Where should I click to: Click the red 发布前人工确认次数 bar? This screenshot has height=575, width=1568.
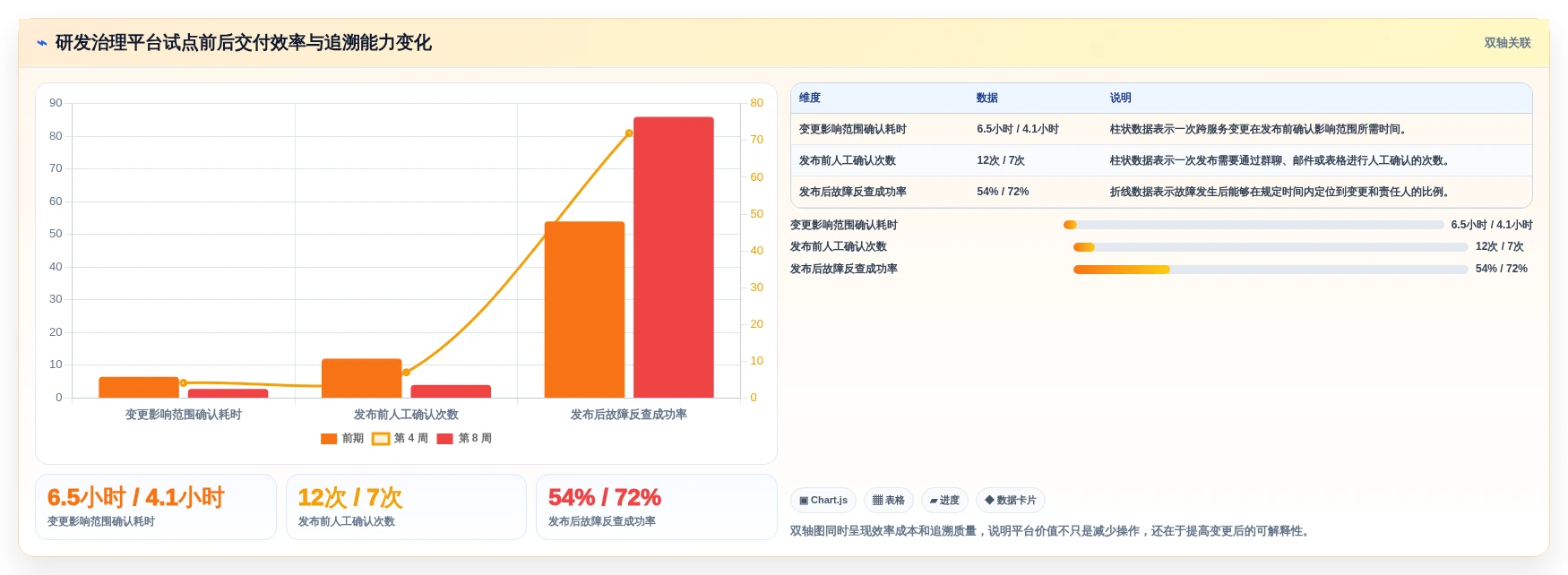[451, 391]
